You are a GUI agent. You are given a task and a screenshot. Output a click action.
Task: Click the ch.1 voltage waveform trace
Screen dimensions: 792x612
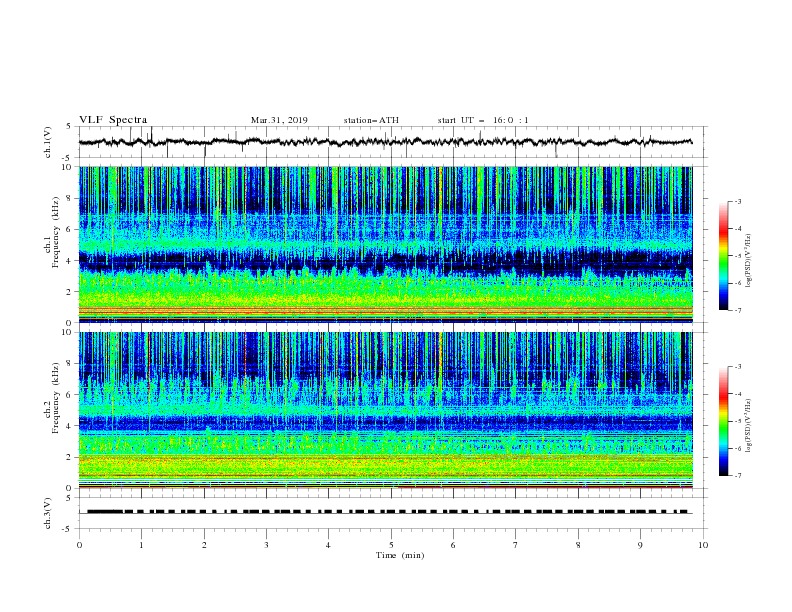pos(385,142)
